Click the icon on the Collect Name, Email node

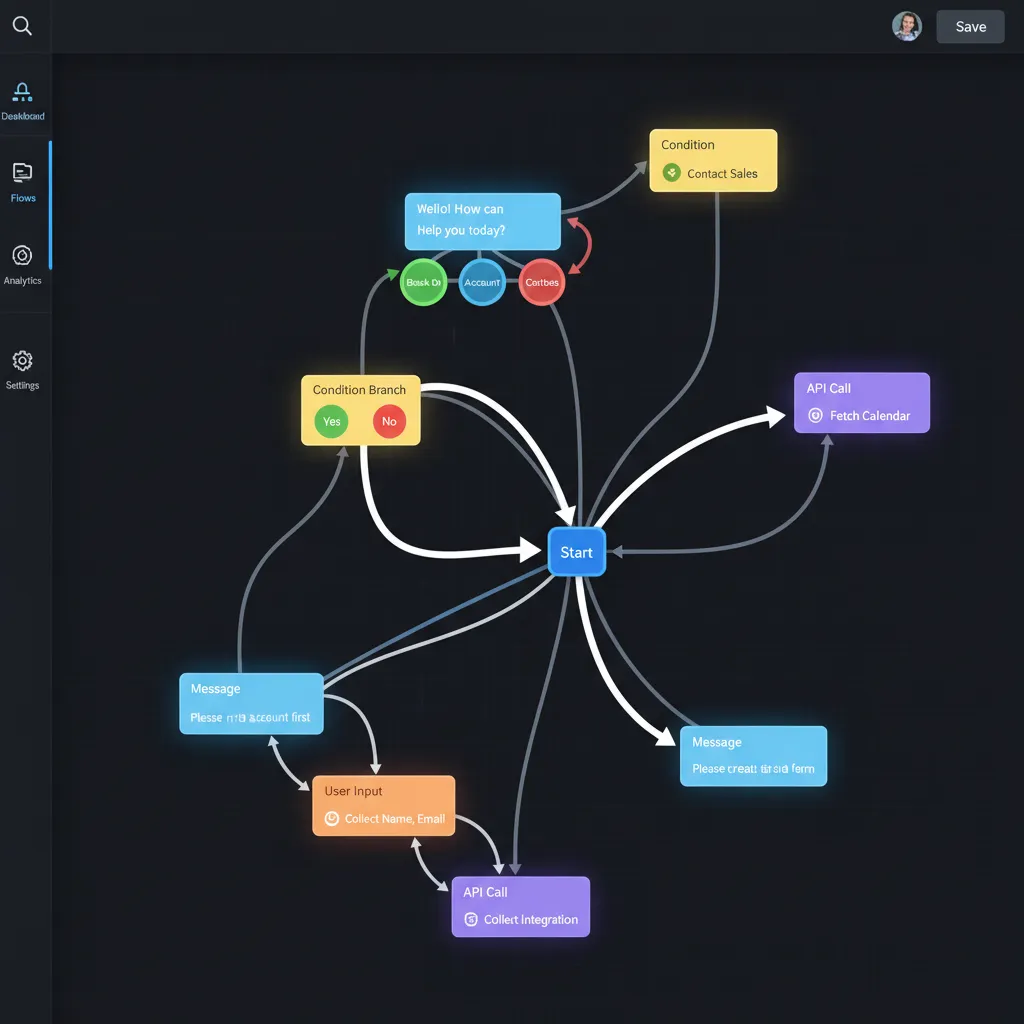(330, 818)
